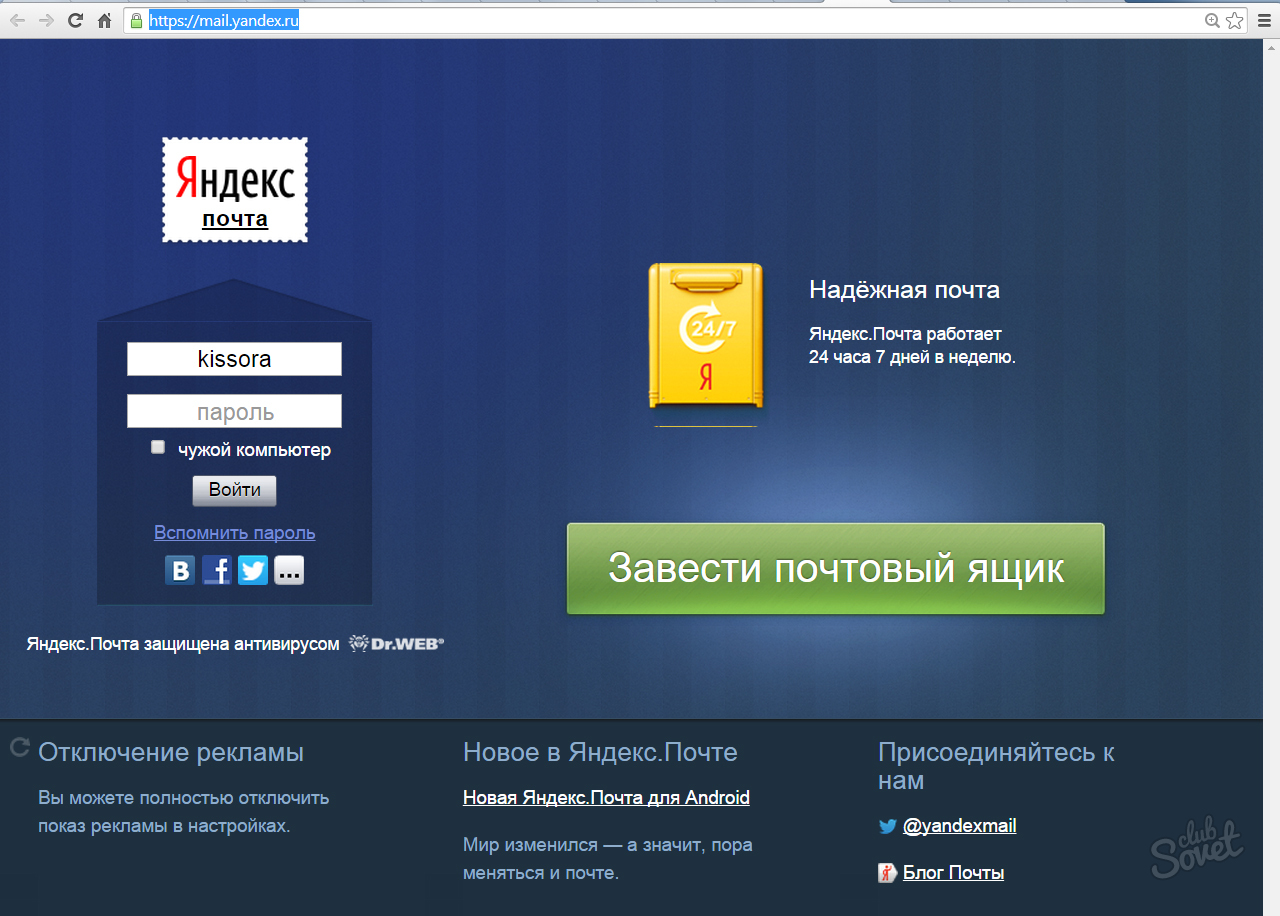Log in with the Facebook icon
This screenshot has width=1280, height=916.
216,570
